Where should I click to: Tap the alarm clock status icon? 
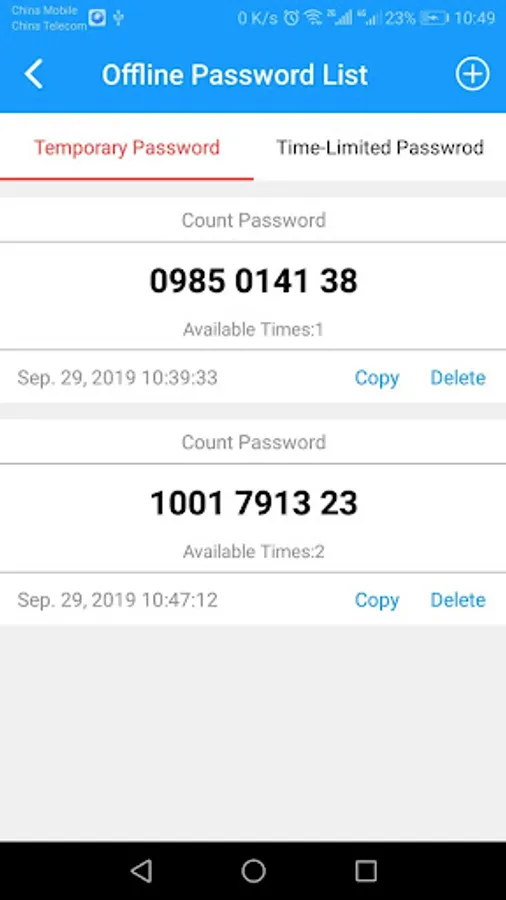point(291,18)
